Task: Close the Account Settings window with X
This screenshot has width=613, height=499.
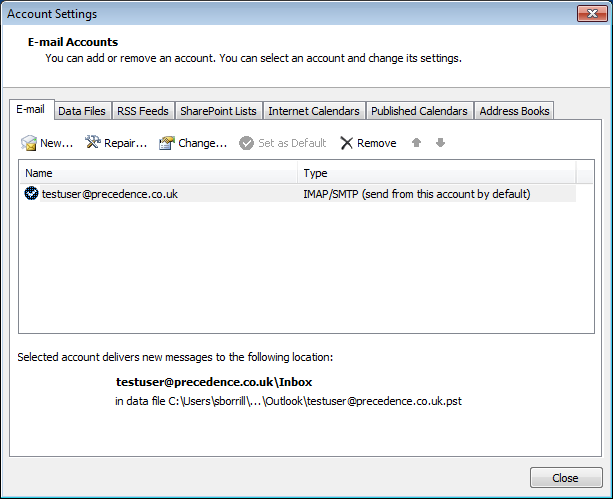Action: pos(588,12)
